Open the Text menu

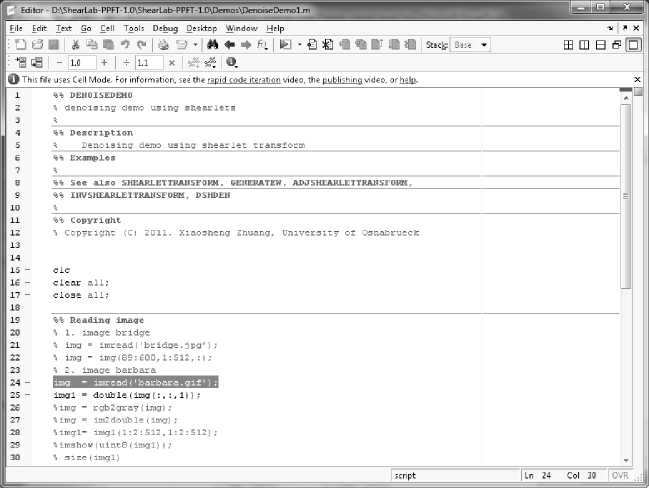coord(64,28)
